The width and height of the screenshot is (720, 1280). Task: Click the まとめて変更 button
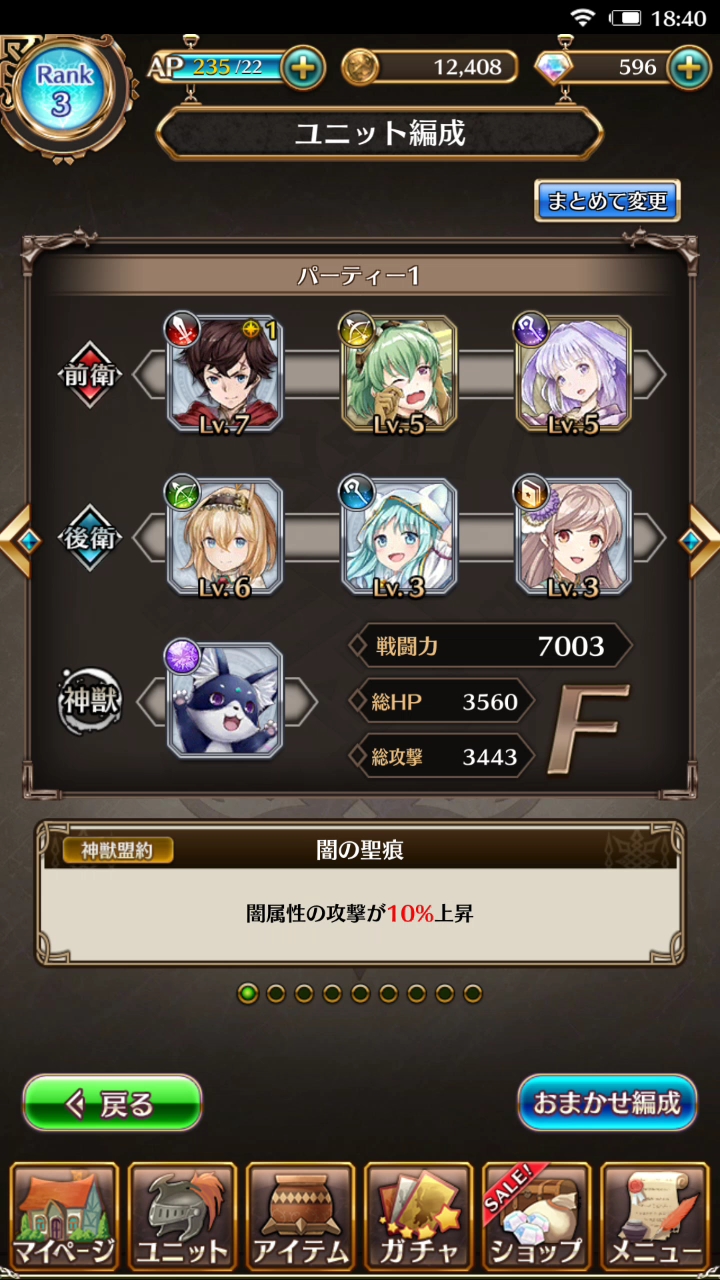[x=607, y=201]
